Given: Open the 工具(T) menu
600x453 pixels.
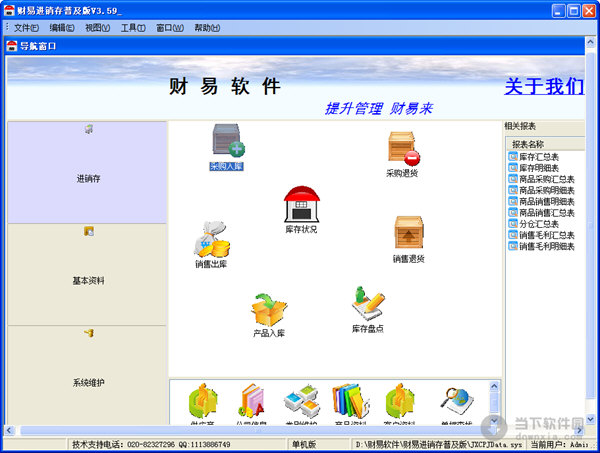Looking at the screenshot, I should click(133, 28).
